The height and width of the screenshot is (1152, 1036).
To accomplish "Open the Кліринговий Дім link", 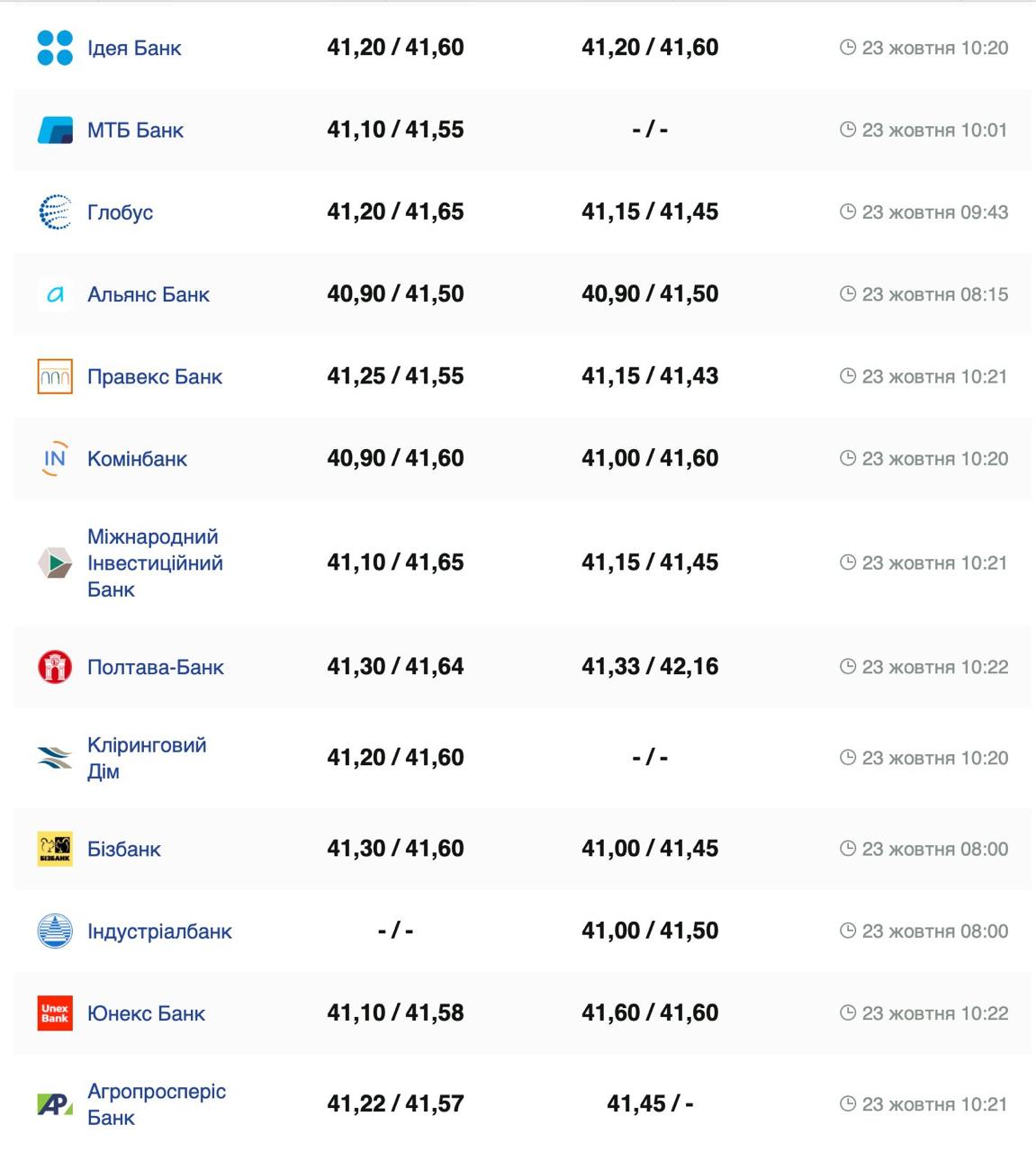I will pos(147,758).
